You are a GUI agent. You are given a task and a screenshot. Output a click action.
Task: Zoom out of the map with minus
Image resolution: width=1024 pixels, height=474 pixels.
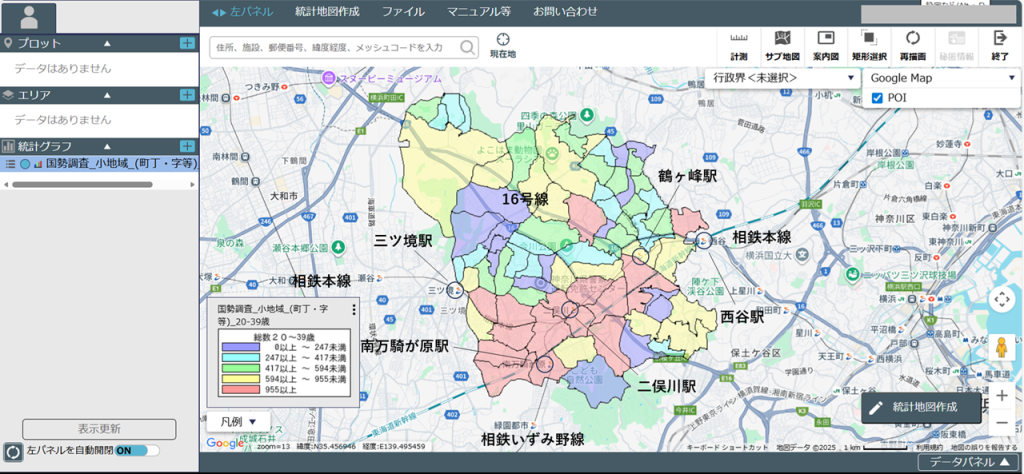1002,422
